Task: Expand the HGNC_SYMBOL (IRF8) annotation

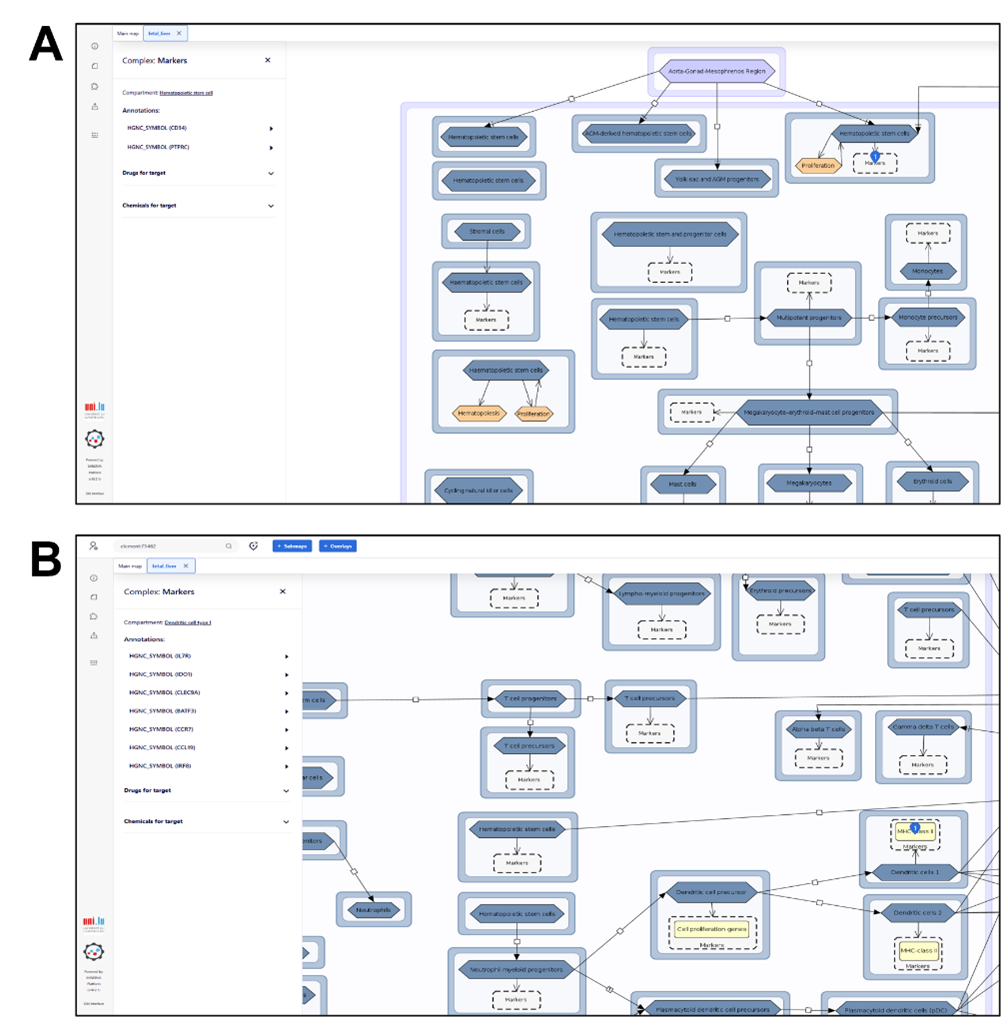Action: click(x=286, y=766)
